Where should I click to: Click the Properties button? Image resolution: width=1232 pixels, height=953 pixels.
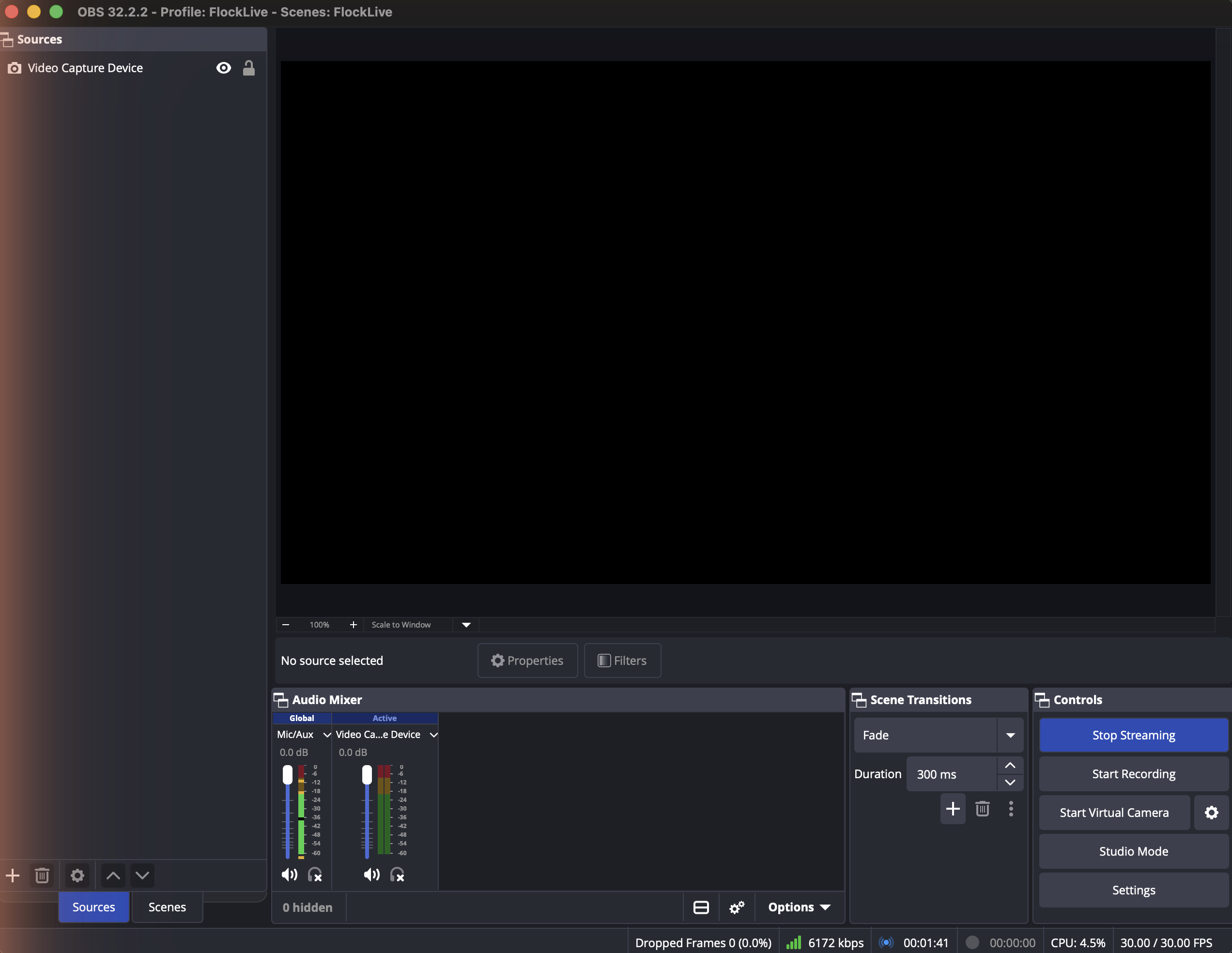(527, 661)
